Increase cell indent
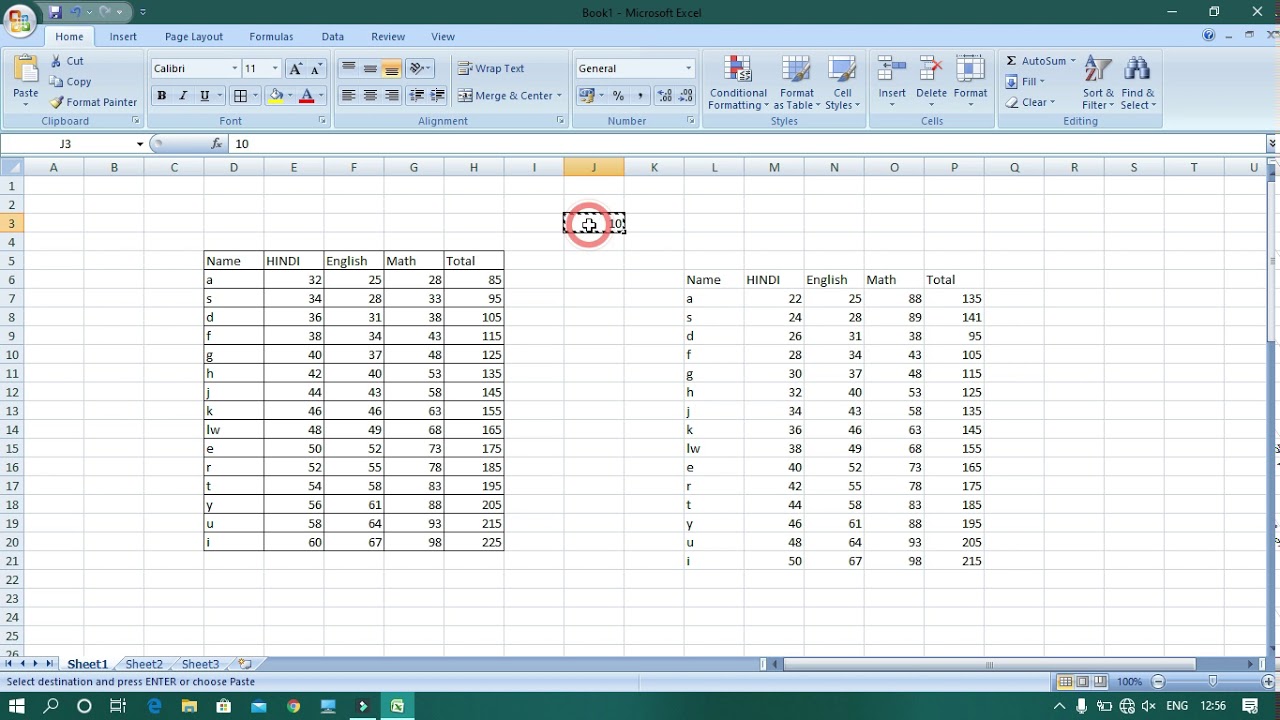1280x720 pixels. coord(437,96)
